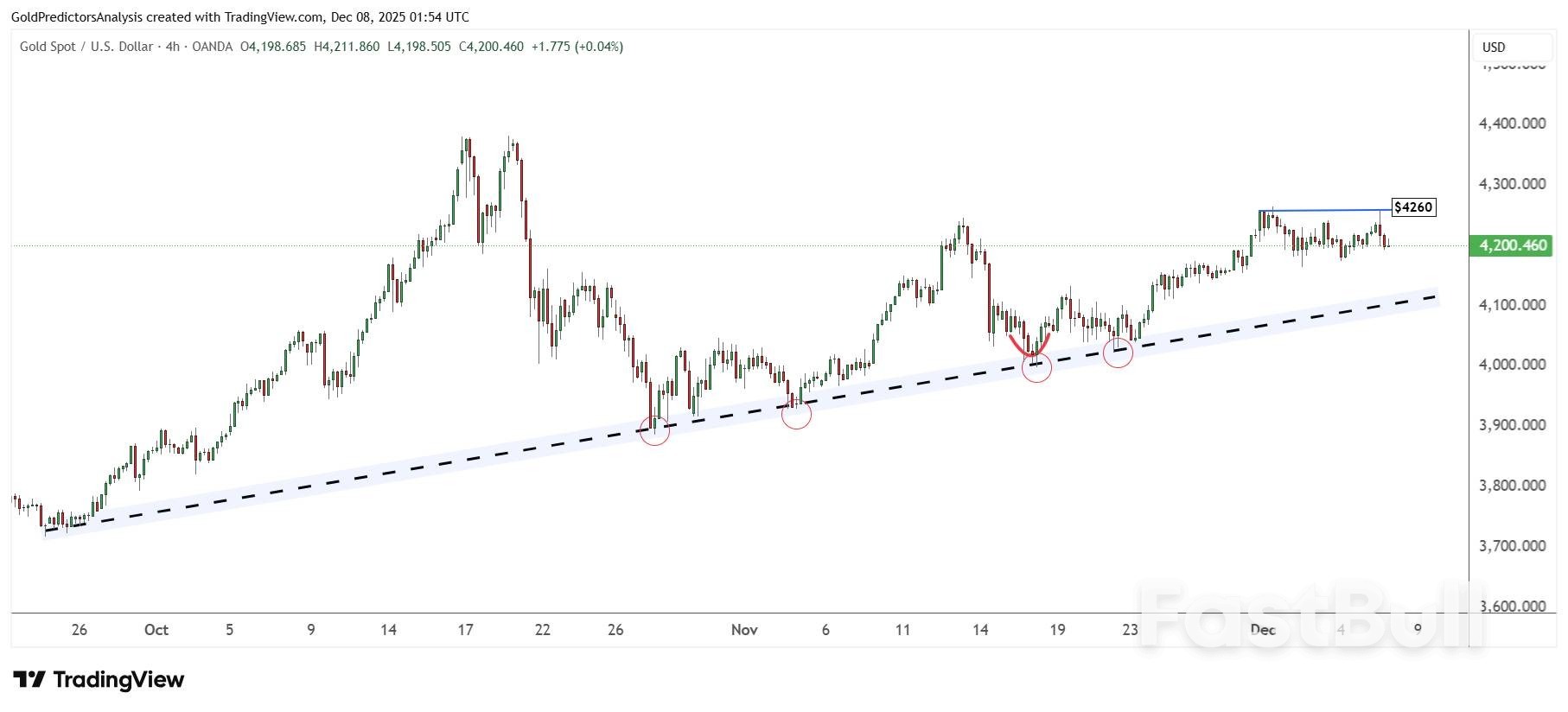
Task: Click the Nov label on the time axis
Action: (x=744, y=630)
